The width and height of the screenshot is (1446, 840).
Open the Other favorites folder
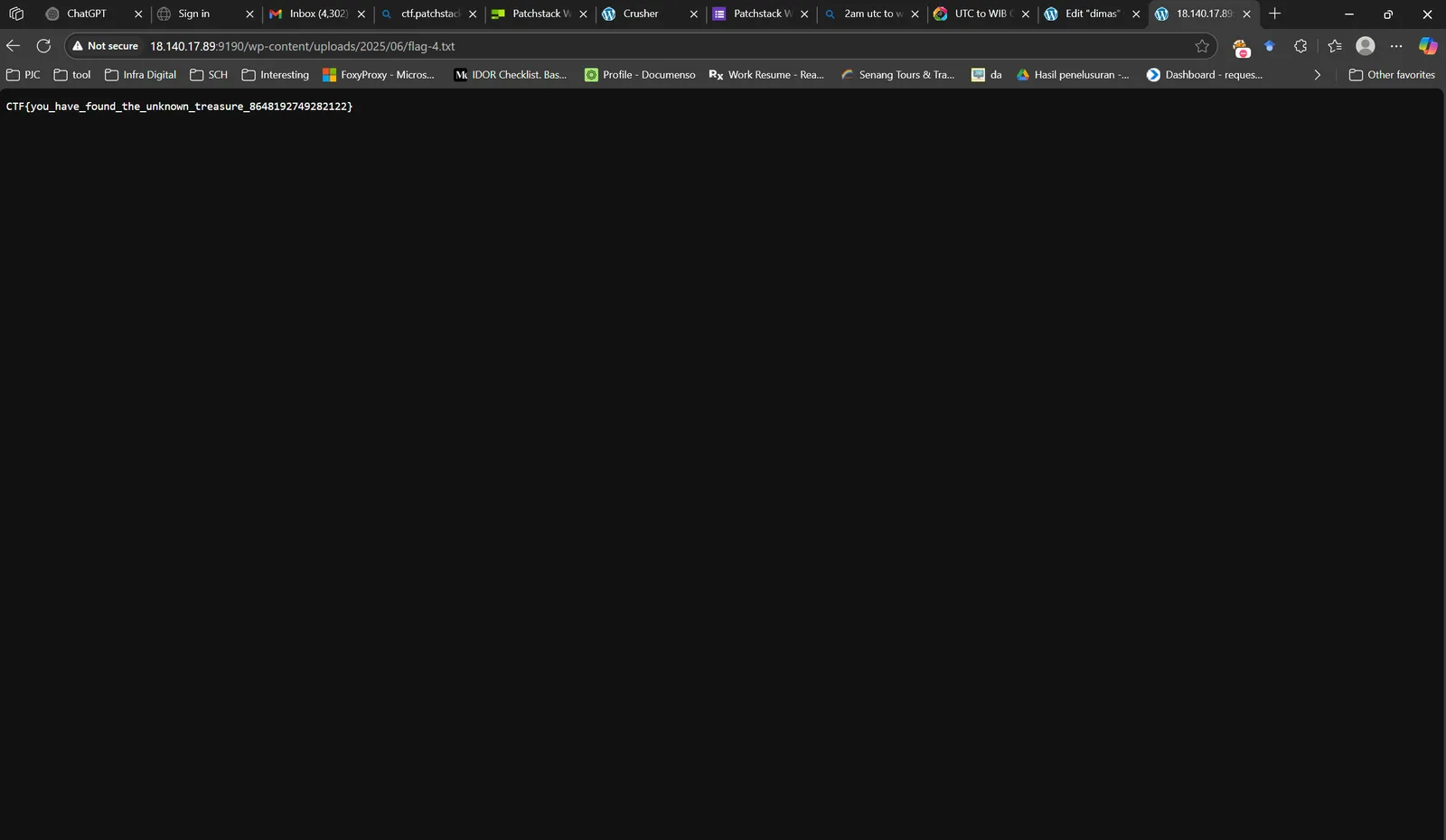click(x=1392, y=75)
